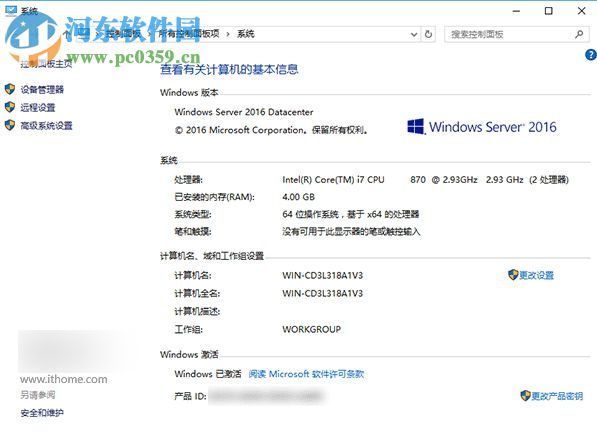Click shield icon beside 设备管理器
This screenshot has height=433, width=597.
10,89
